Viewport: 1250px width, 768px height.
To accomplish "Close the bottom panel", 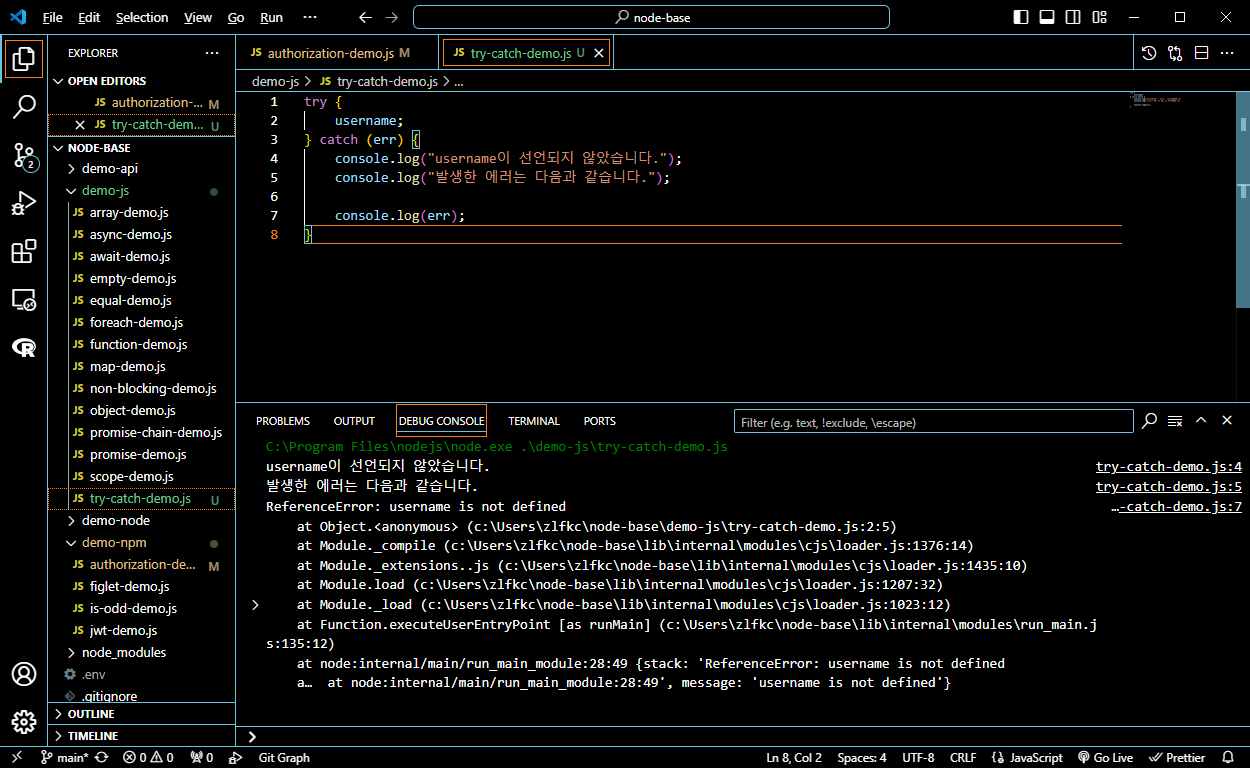I will coord(1227,421).
